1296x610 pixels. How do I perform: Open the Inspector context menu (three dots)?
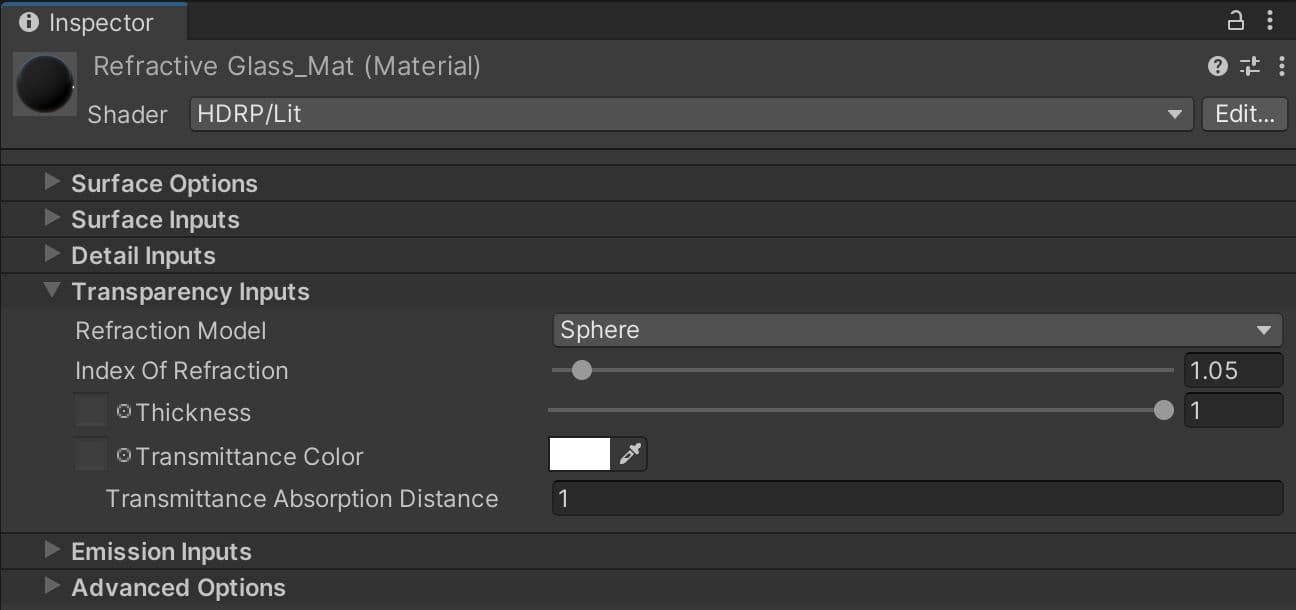coord(1270,19)
